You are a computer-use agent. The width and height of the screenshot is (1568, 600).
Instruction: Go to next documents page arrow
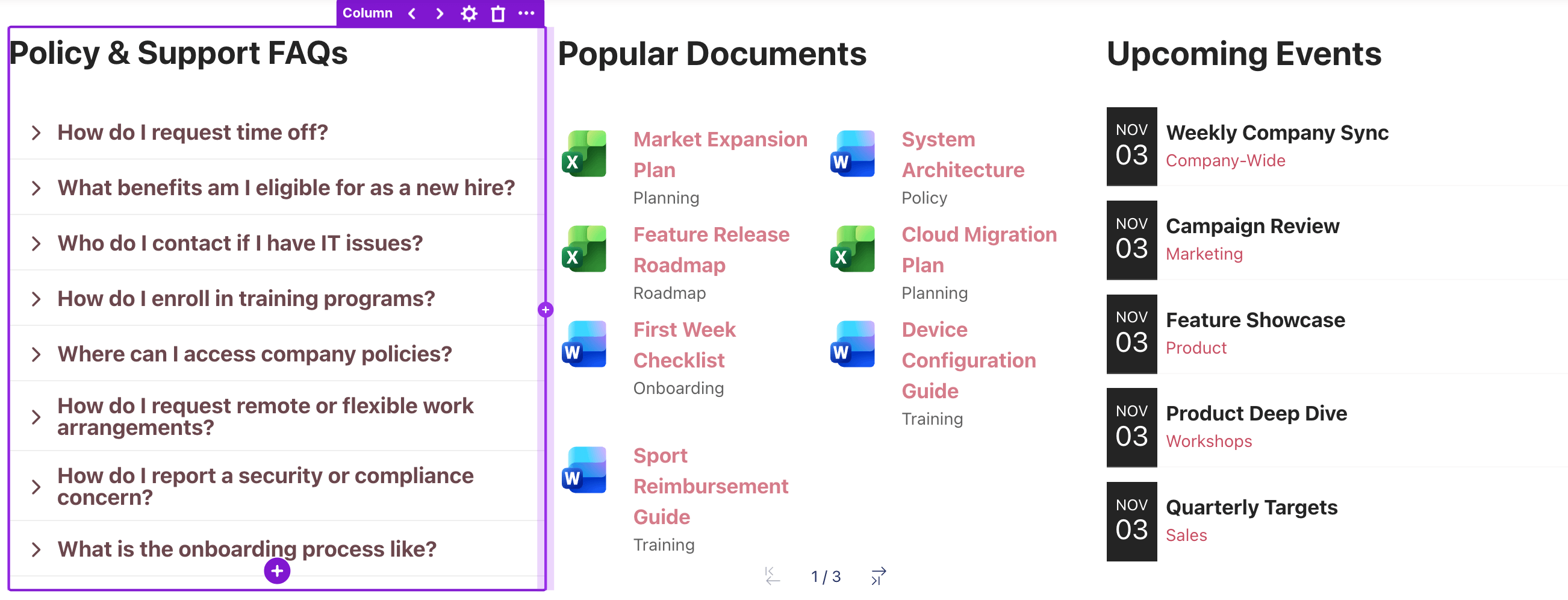pos(879,576)
